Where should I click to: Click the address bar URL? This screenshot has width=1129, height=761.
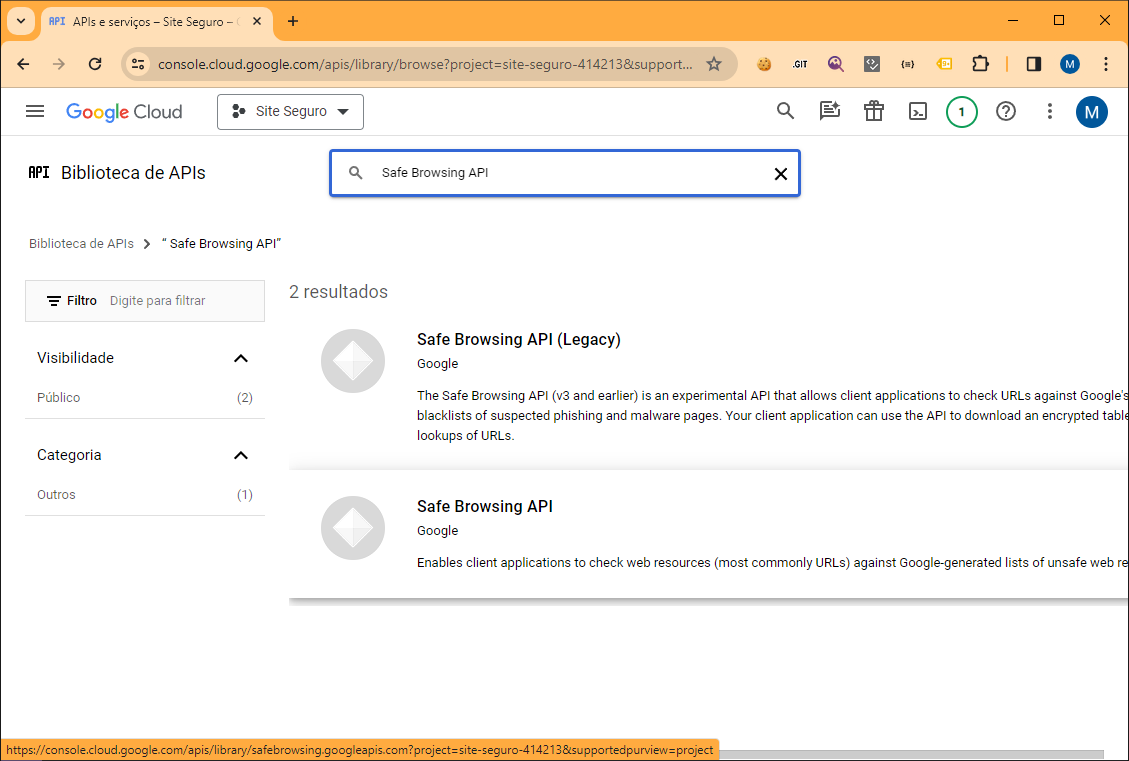point(425,64)
